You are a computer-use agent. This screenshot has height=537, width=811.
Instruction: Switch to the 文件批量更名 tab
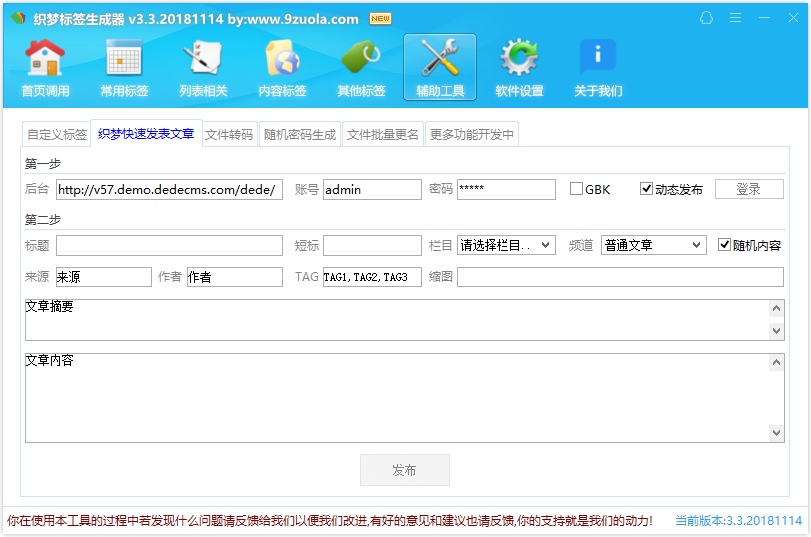383,135
